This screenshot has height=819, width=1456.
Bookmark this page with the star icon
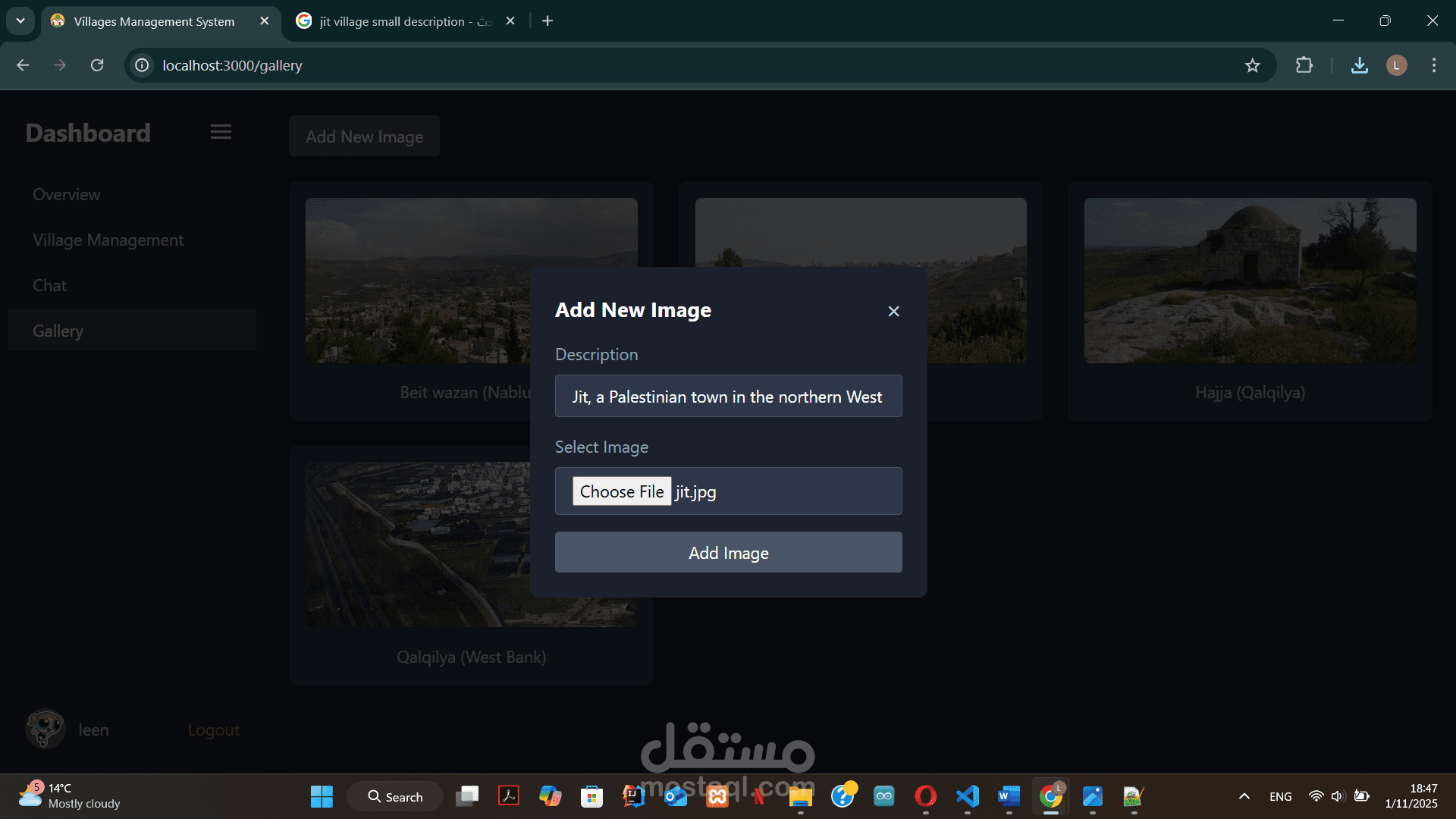pyautogui.click(x=1252, y=65)
